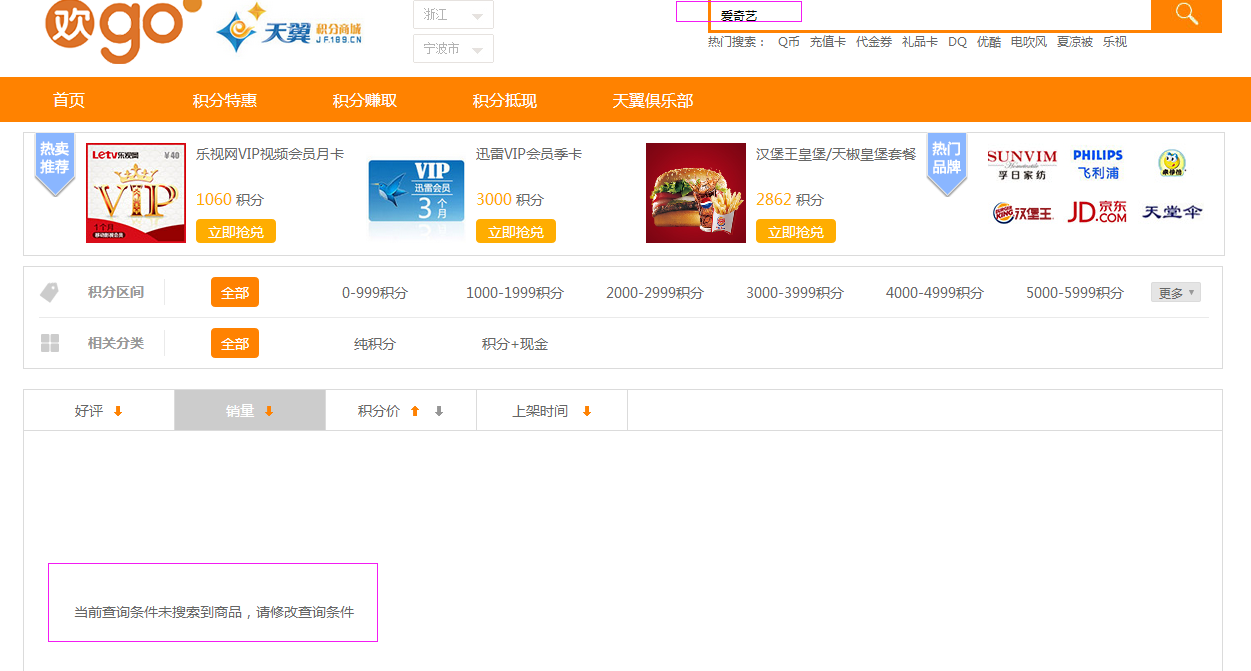
Task: Open the SUNVIM brand logo
Action: click(1021, 165)
